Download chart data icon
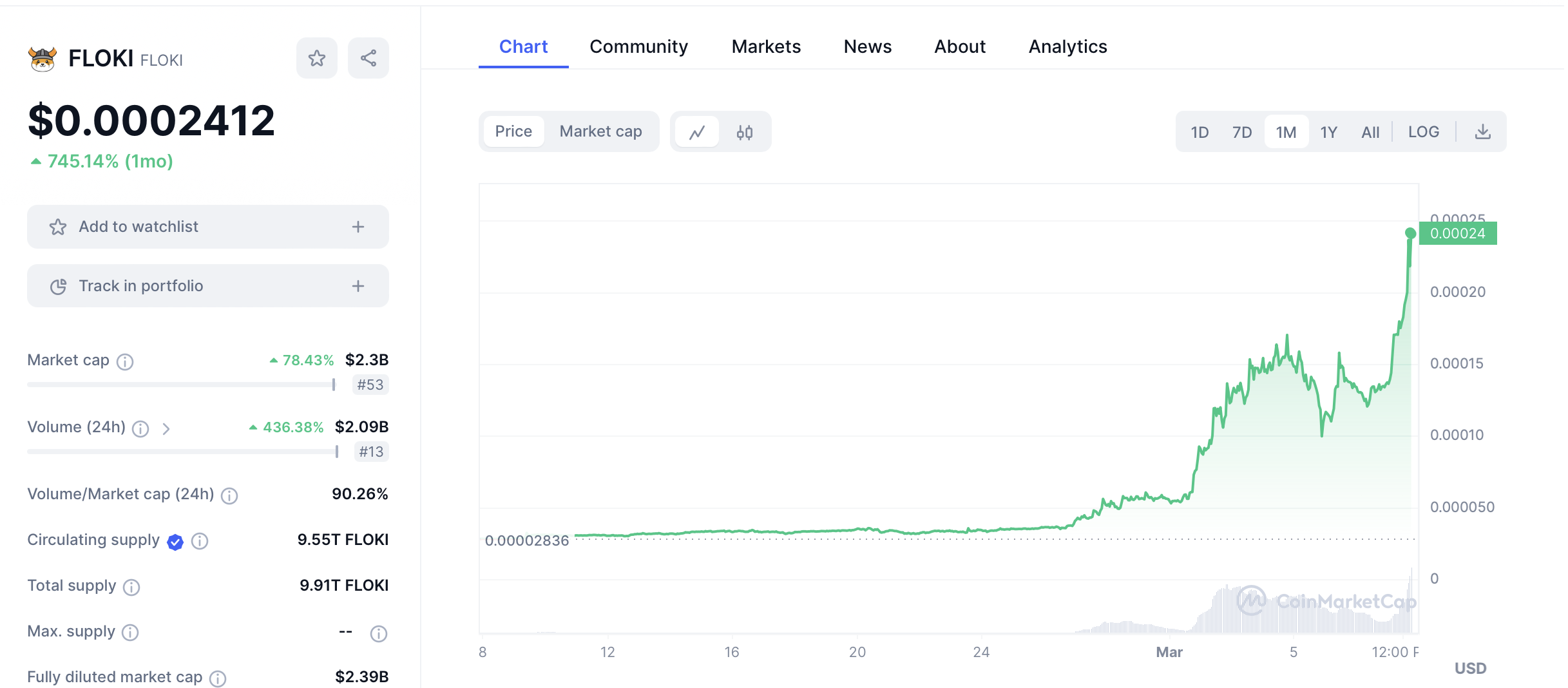The height and width of the screenshot is (688, 1568). (x=1482, y=132)
